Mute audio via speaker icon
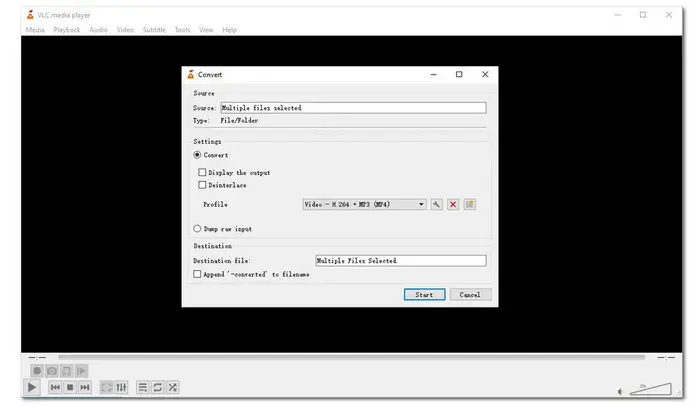The image size is (700, 407). coord(621,392)
